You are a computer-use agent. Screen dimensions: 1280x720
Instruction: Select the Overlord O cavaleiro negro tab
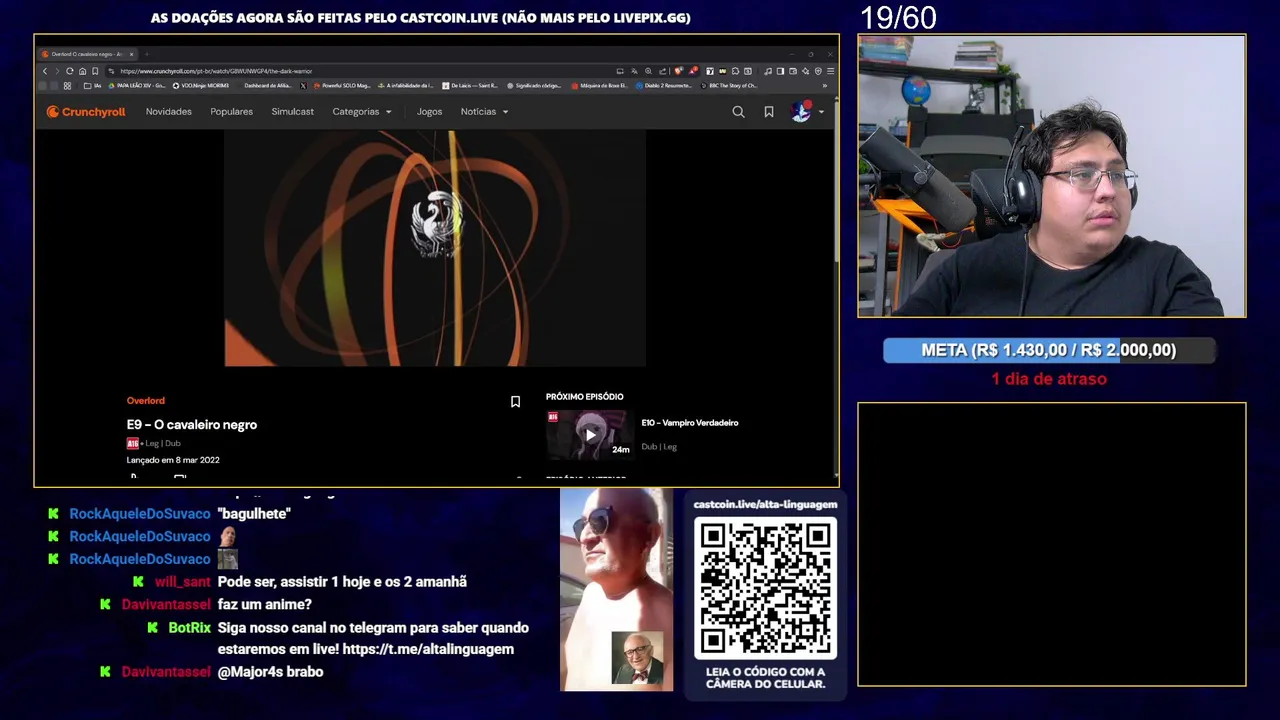88,54
